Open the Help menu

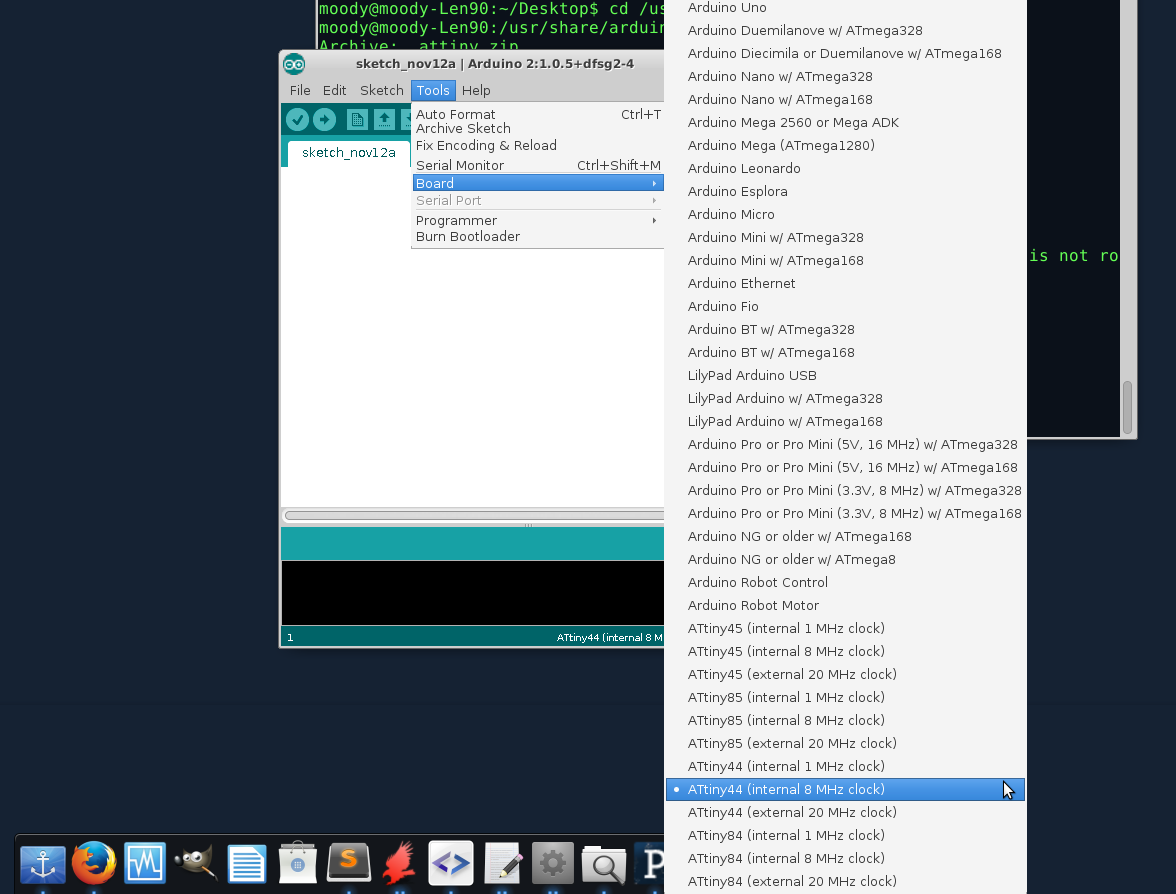(x=476, y=90)
